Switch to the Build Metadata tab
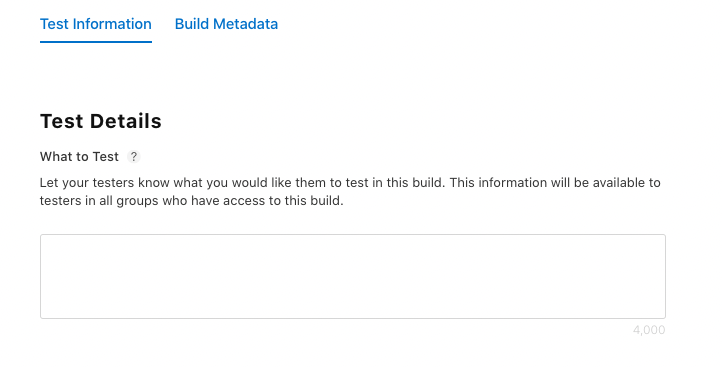The image size is (722, 367). pos(226,24)
